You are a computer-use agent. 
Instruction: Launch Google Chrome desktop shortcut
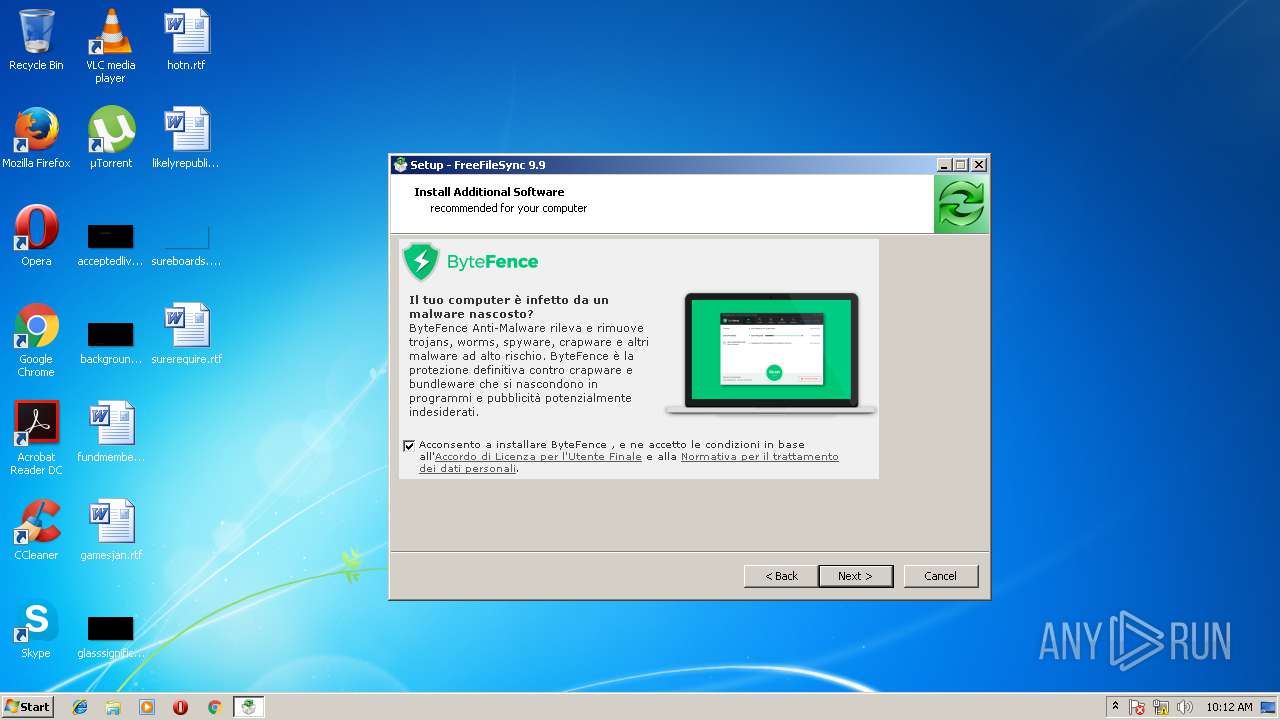36,340
